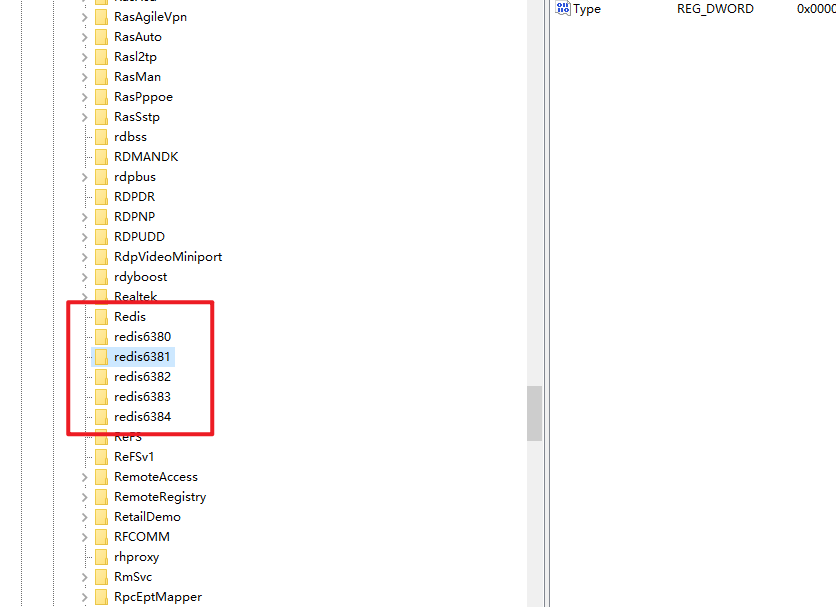Click the RasAgileVpn folder icon

tap(101, 17)
